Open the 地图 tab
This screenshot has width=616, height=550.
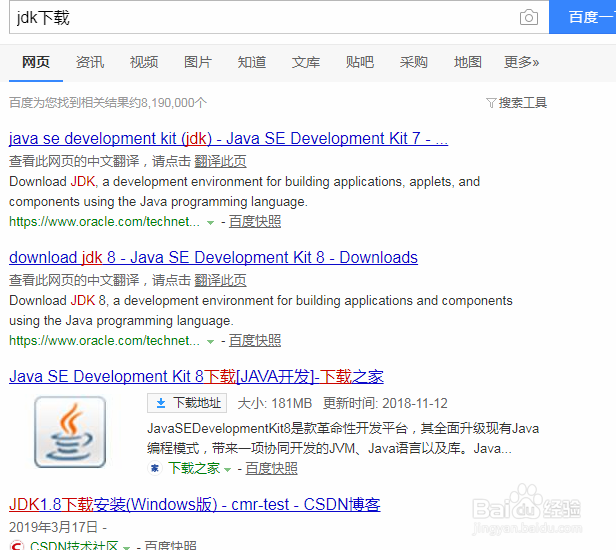(468, 62)
